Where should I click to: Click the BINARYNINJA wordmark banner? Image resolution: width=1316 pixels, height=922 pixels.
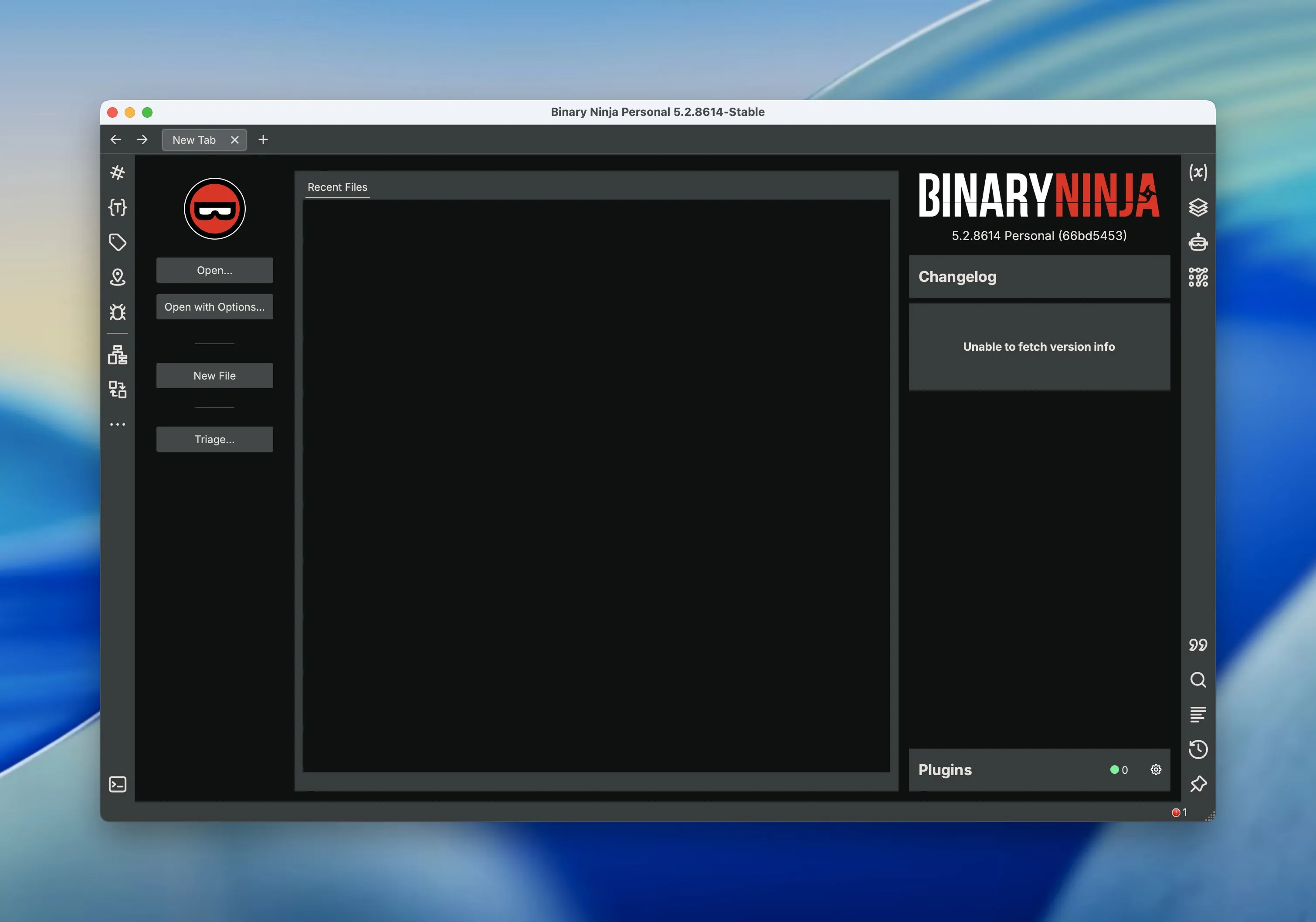click(x=1039, y=195)
